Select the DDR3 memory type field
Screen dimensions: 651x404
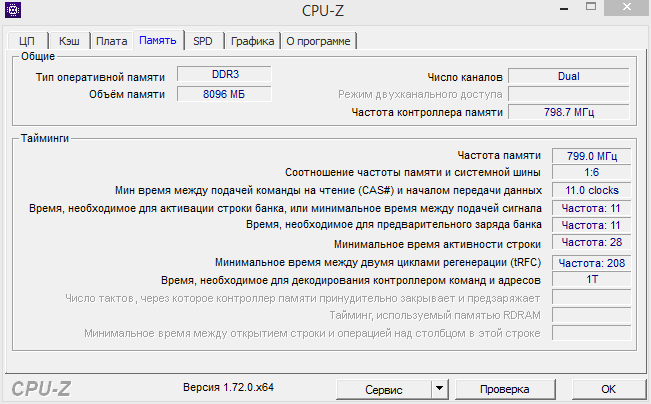(225, 74)
